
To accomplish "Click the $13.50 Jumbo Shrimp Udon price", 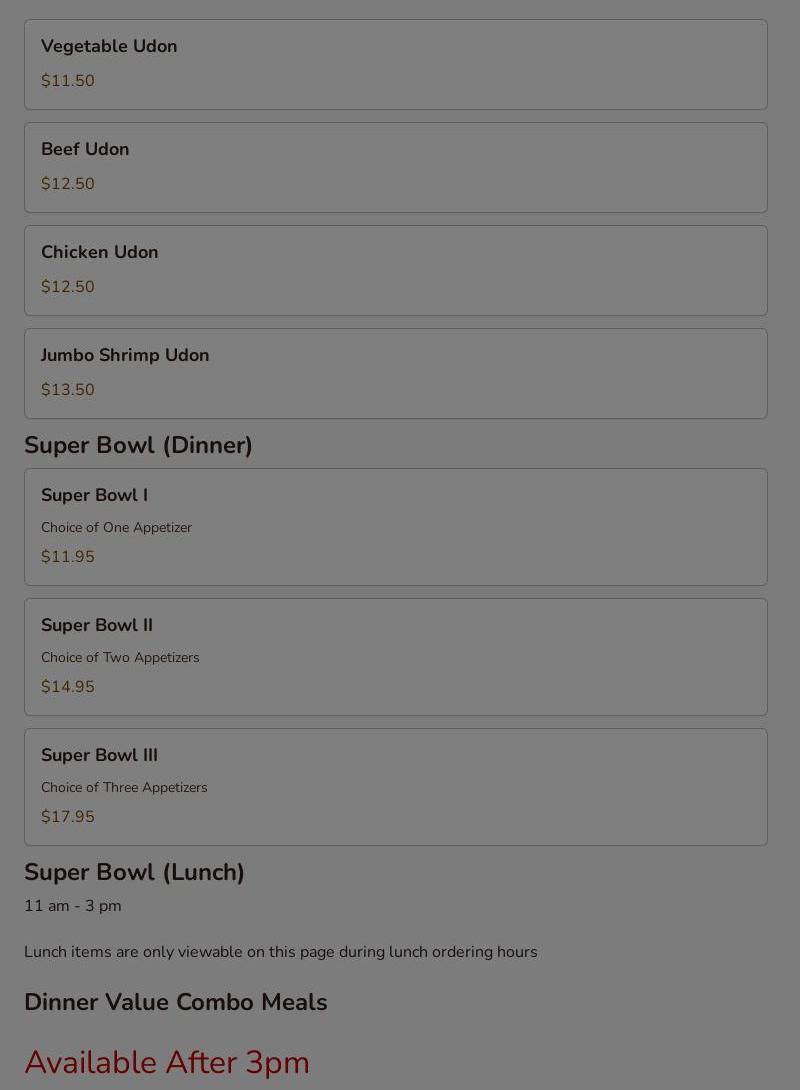I will [68, 390].
